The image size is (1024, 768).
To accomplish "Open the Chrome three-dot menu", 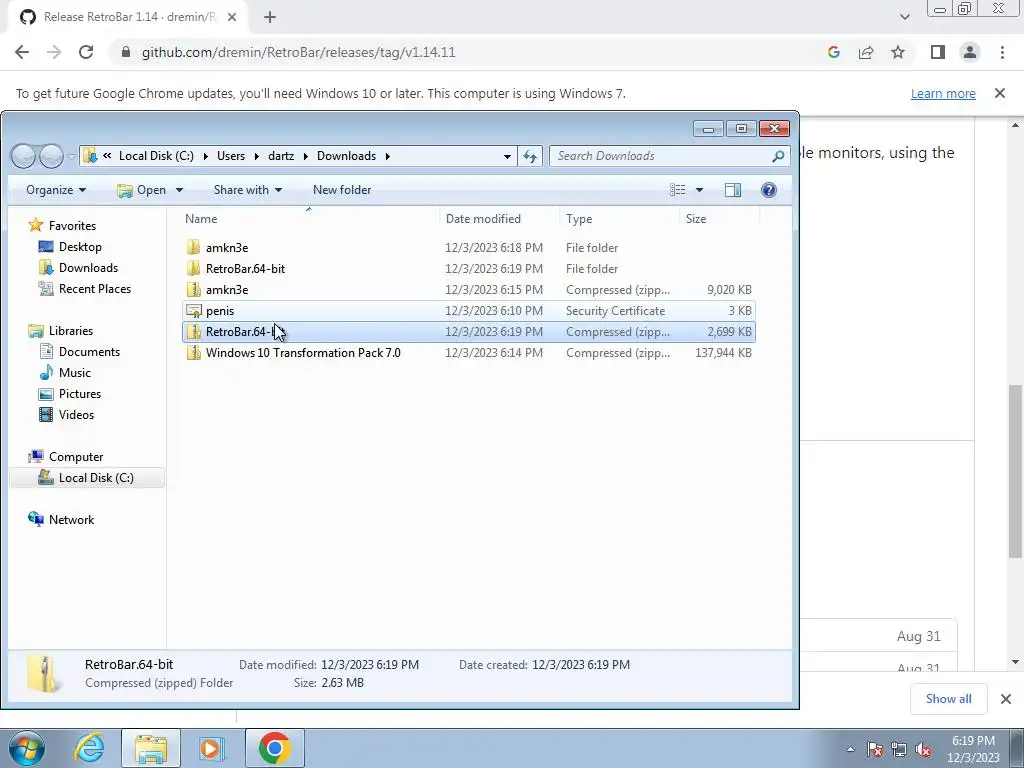I will (1002, 52).
